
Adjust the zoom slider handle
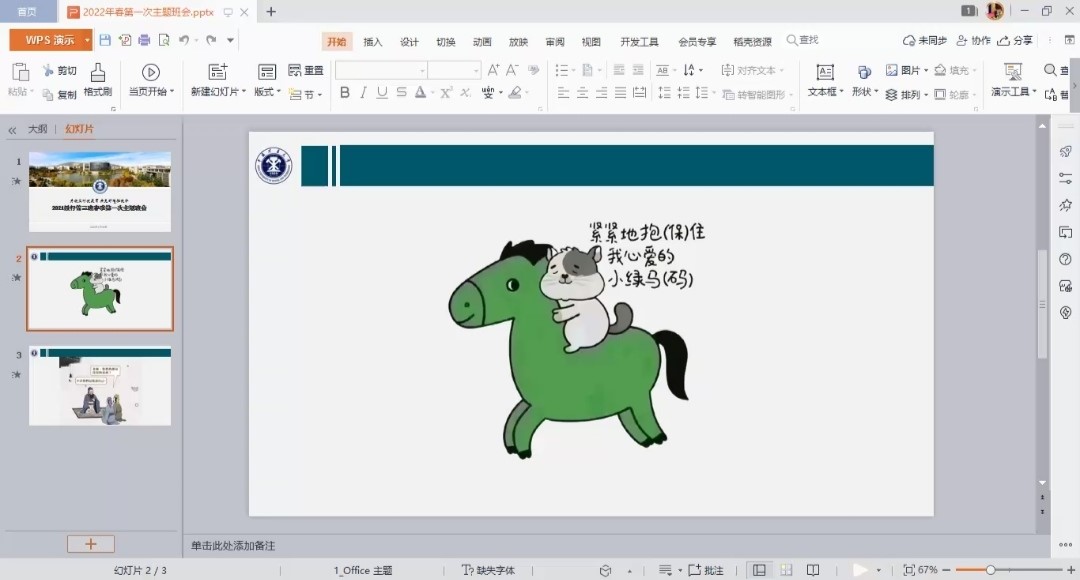coord(990,570)
